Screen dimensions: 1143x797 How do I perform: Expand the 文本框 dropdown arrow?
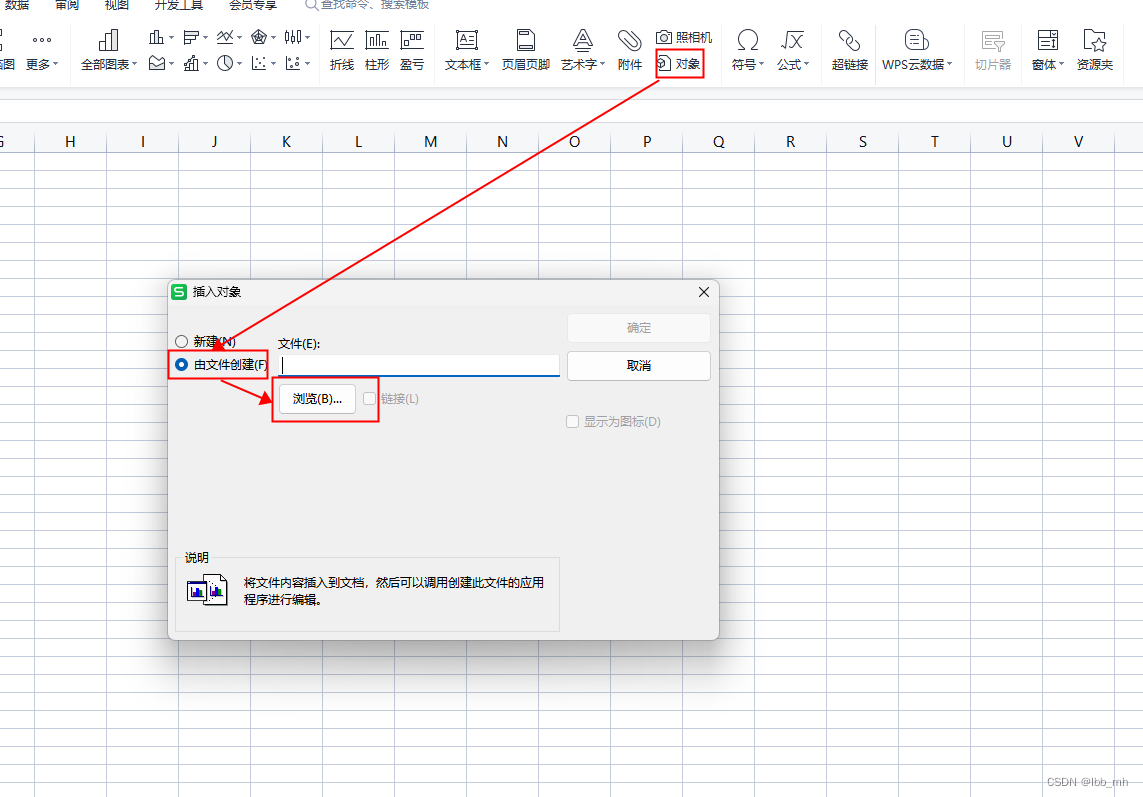486,64
